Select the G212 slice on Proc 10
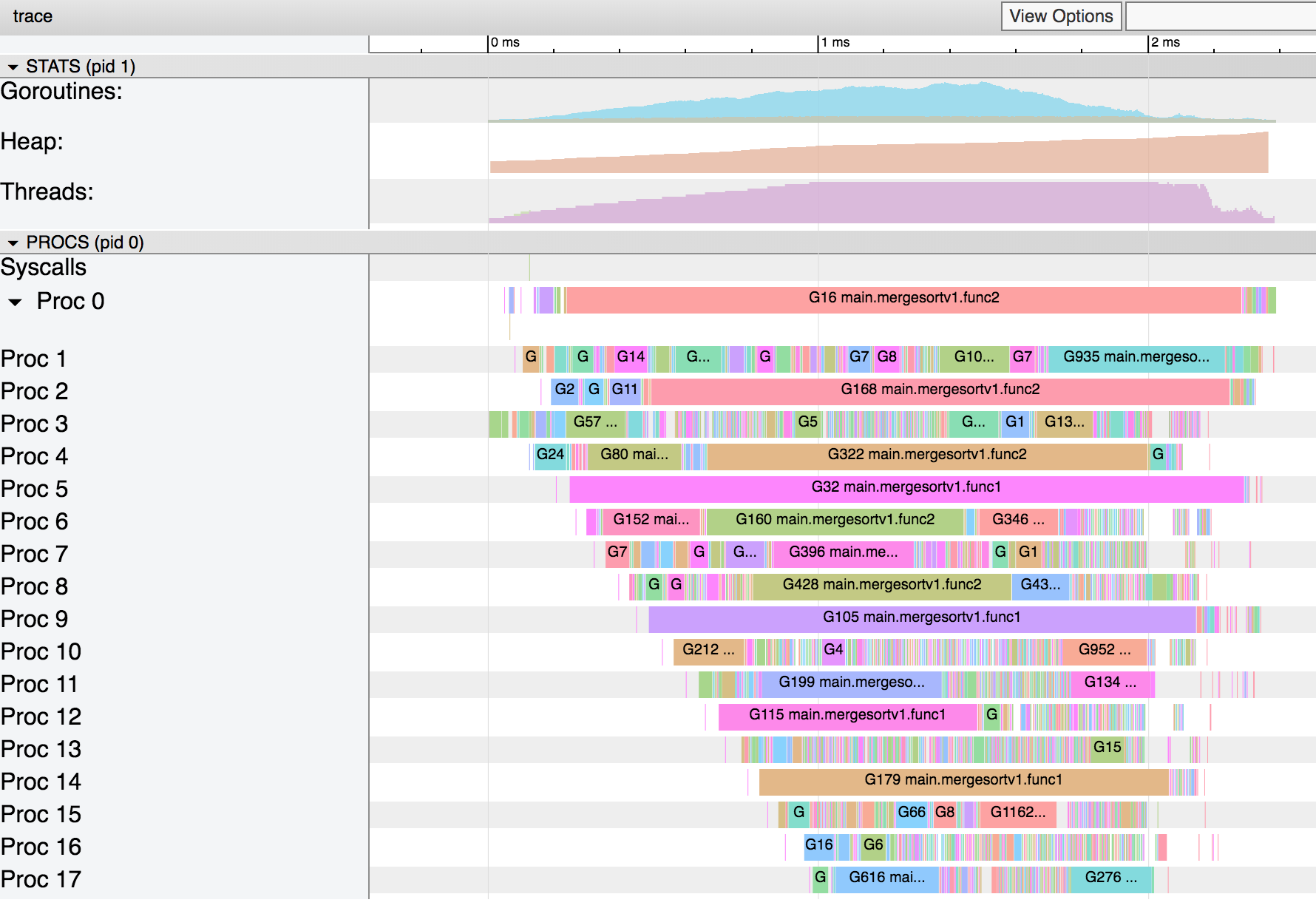 [x=708, y=651]
